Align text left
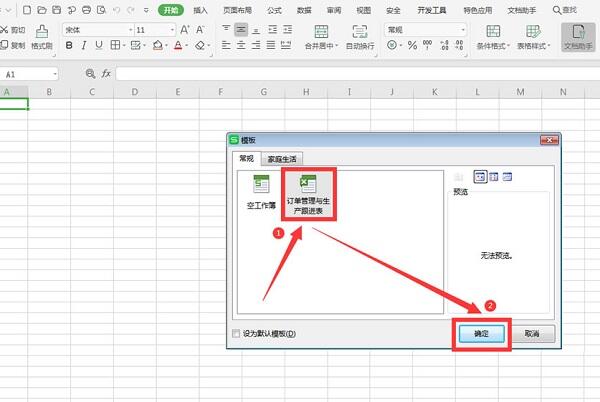The height and width of the screenshot is (402, 600). (x=226, y=45)
